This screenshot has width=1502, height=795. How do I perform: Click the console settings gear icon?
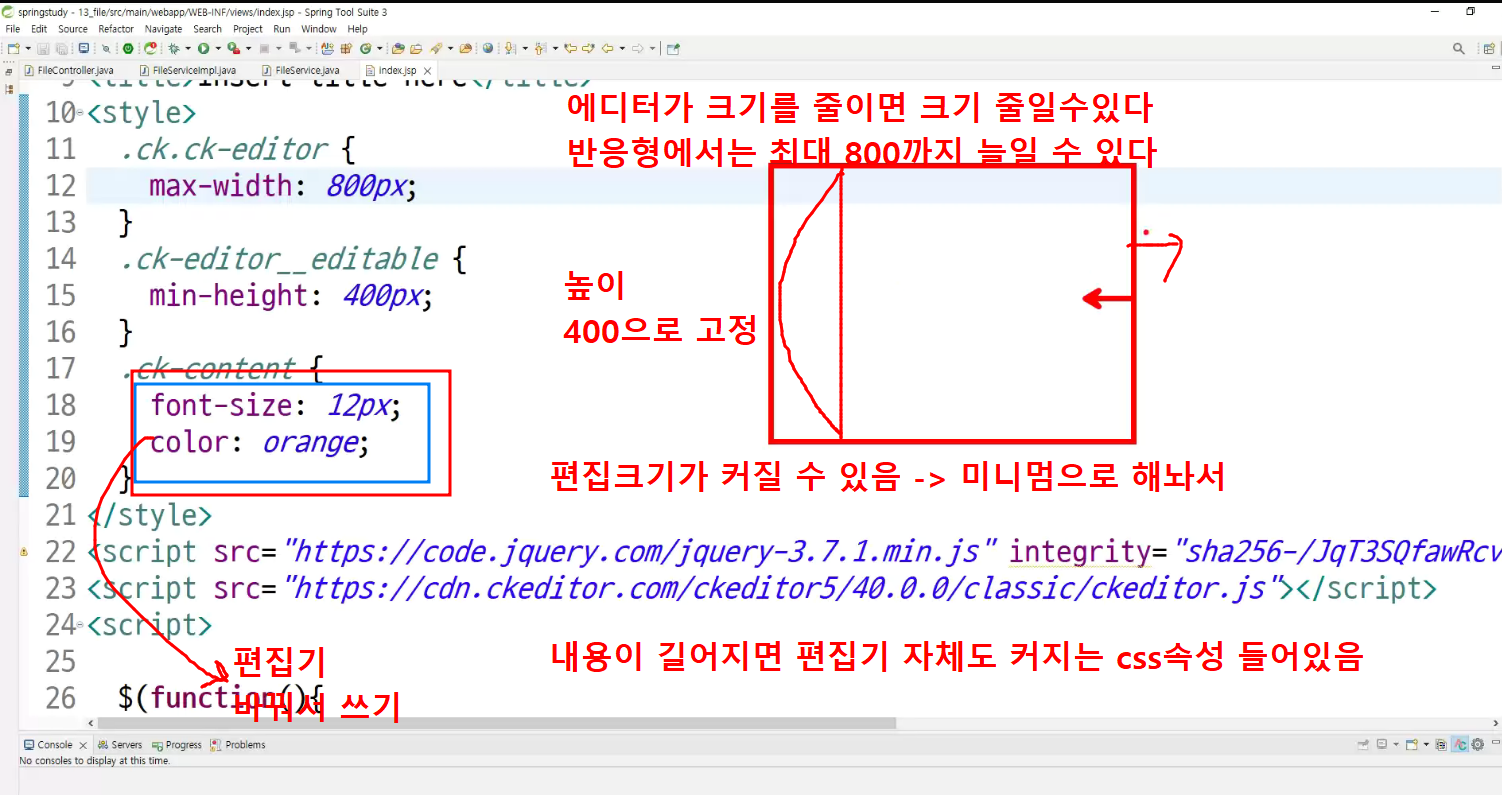(1477, 744)
